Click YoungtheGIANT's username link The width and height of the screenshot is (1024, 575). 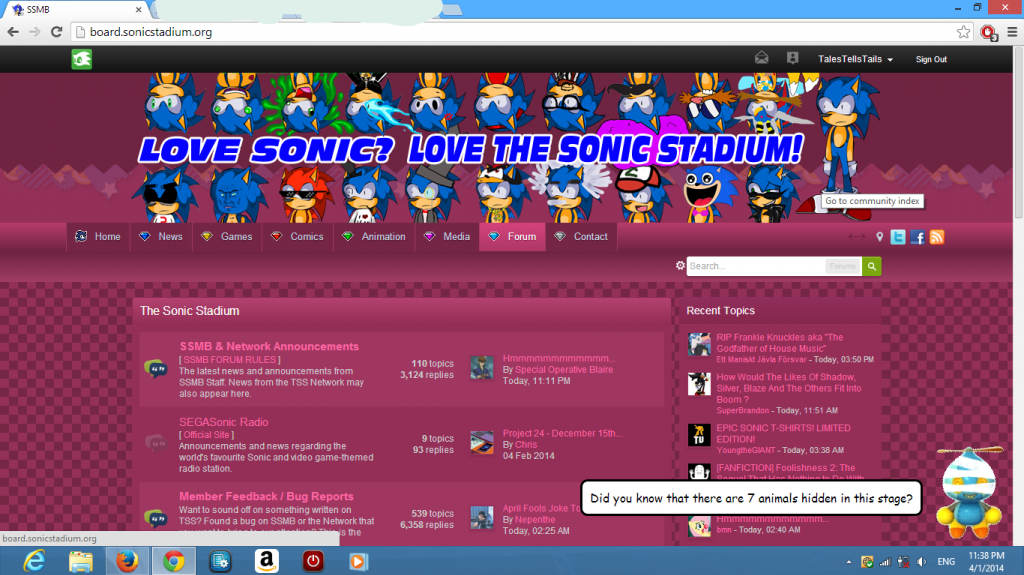(x=746, y=450)
